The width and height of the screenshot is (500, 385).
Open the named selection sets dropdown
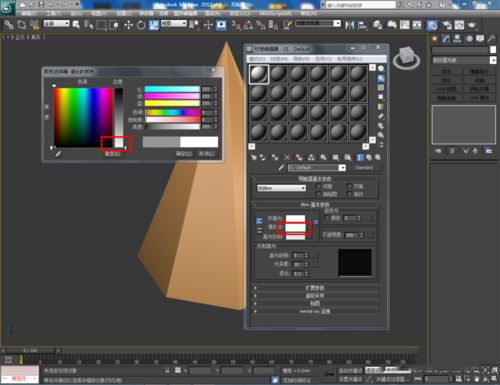click(x=318, y=23)
